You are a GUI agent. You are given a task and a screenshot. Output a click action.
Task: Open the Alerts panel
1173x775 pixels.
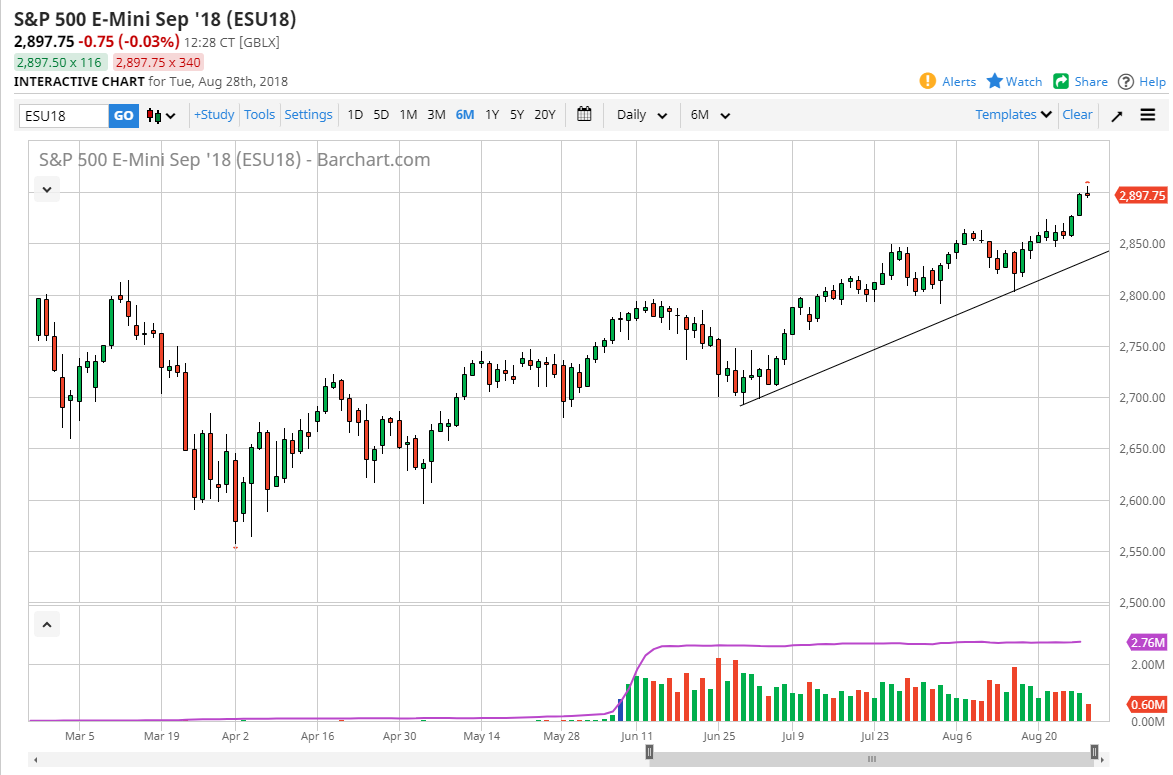[x=947, y=81]
